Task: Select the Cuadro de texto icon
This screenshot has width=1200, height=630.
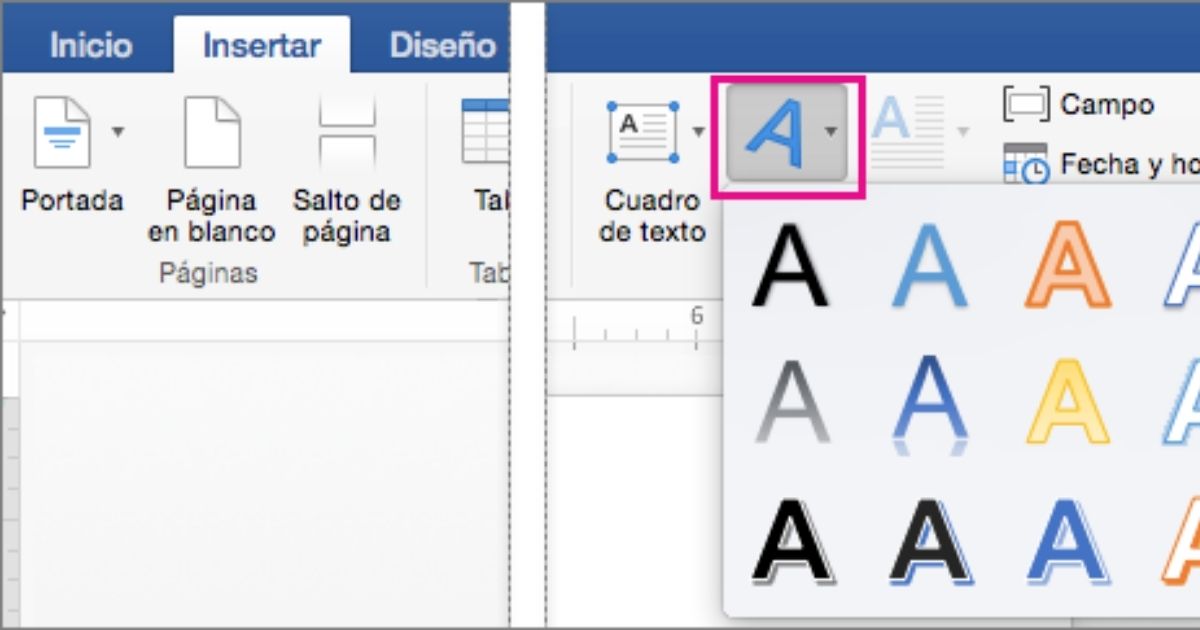Action: click(644, 132)
